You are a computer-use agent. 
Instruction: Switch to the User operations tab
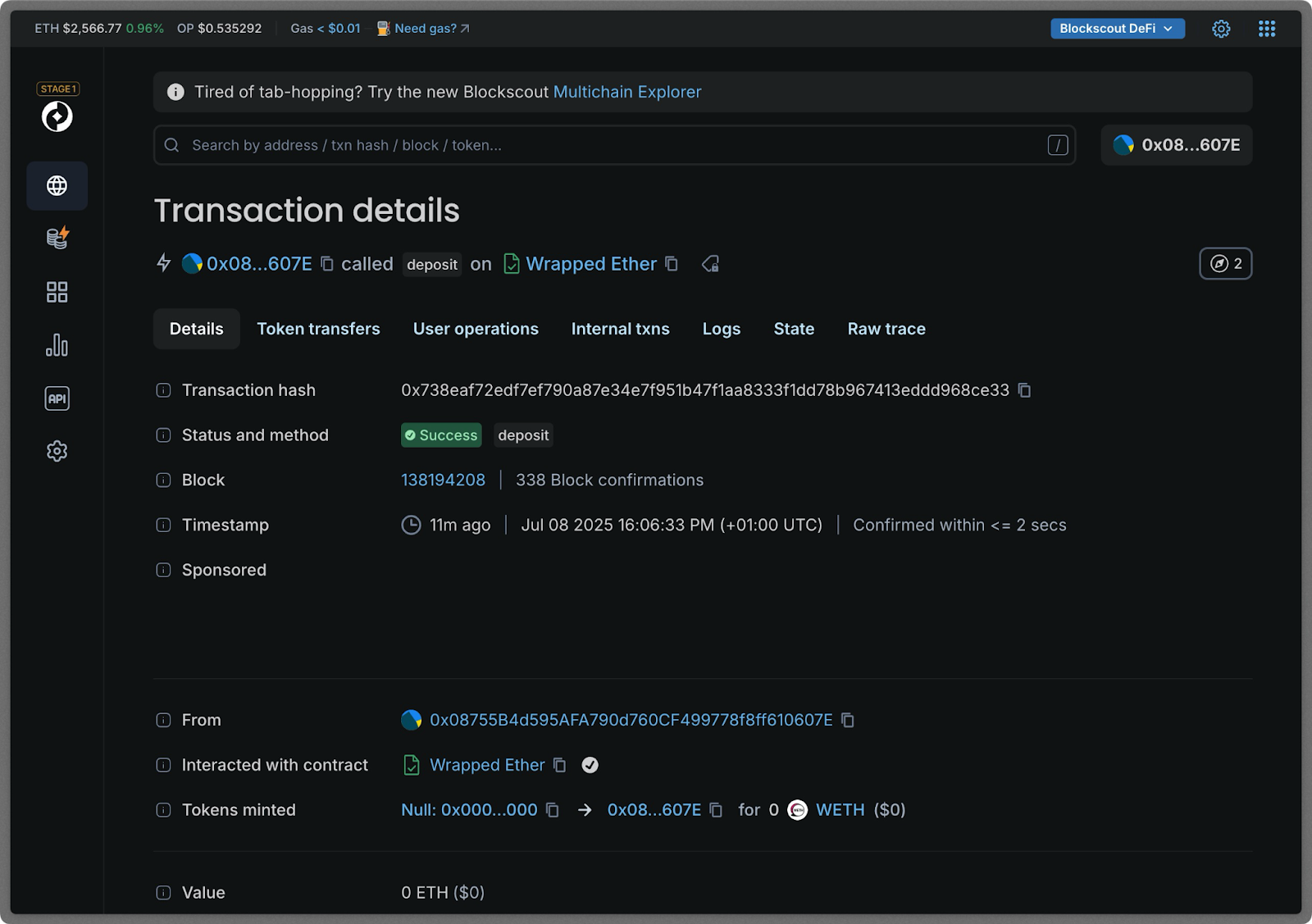coord(476,329)
